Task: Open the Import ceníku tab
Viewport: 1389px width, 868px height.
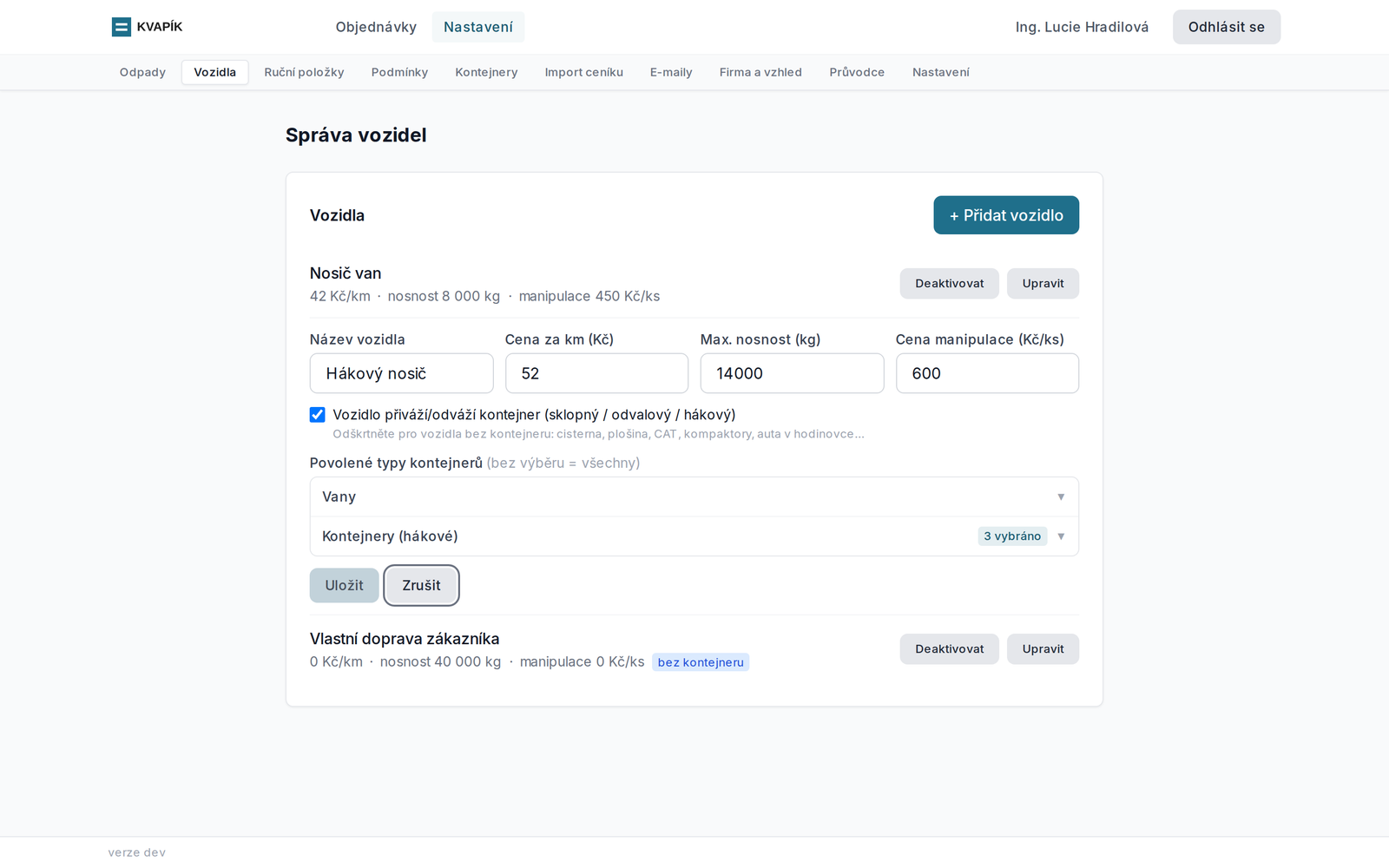Action: click(x=584, y=72)
